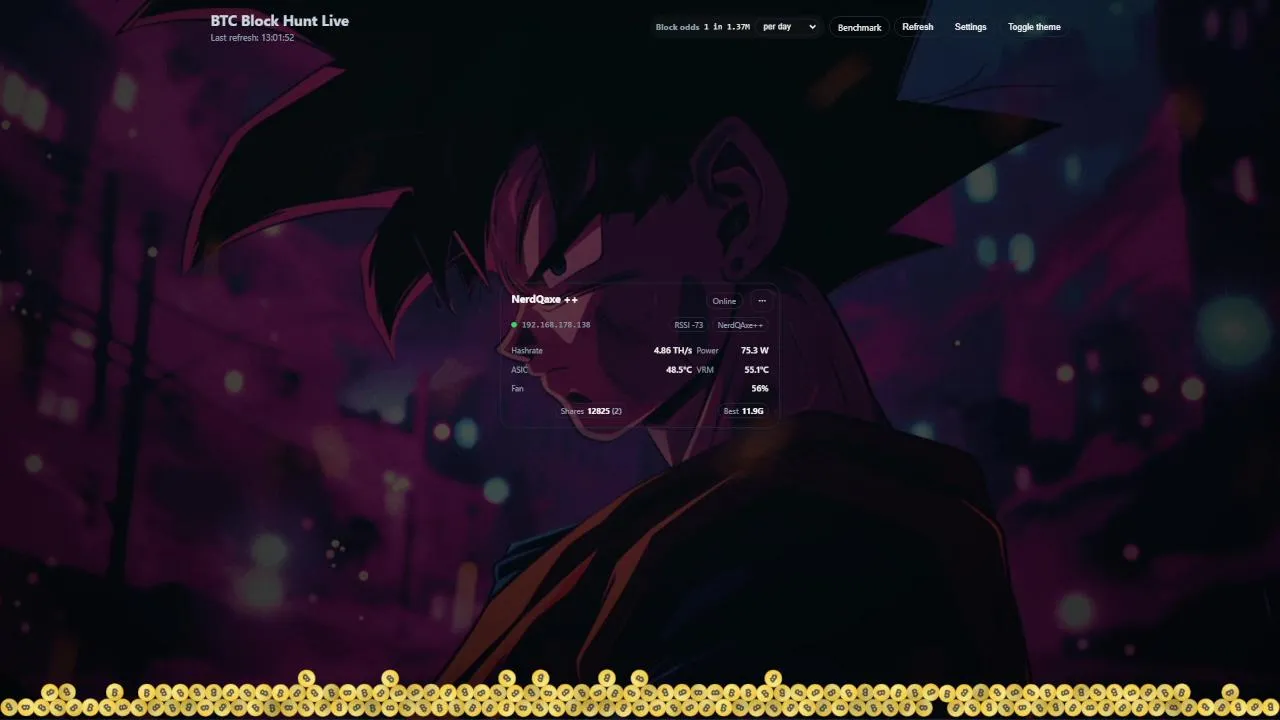Open the Settings page

(x=970, y=27)
